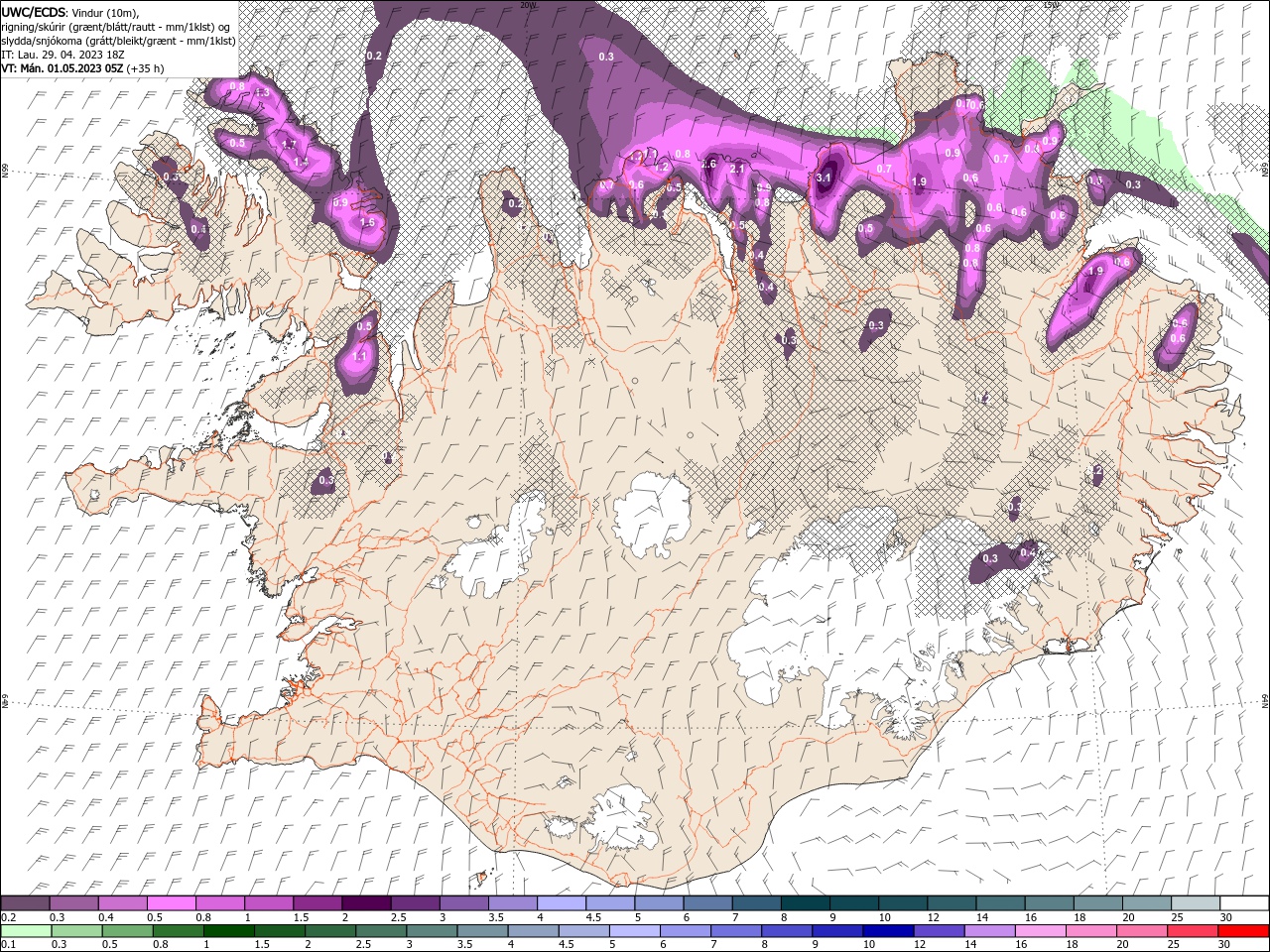Click the 1.1 precipitation value in the west
Screen dimensions: 1270x952
tap(360, 356)
